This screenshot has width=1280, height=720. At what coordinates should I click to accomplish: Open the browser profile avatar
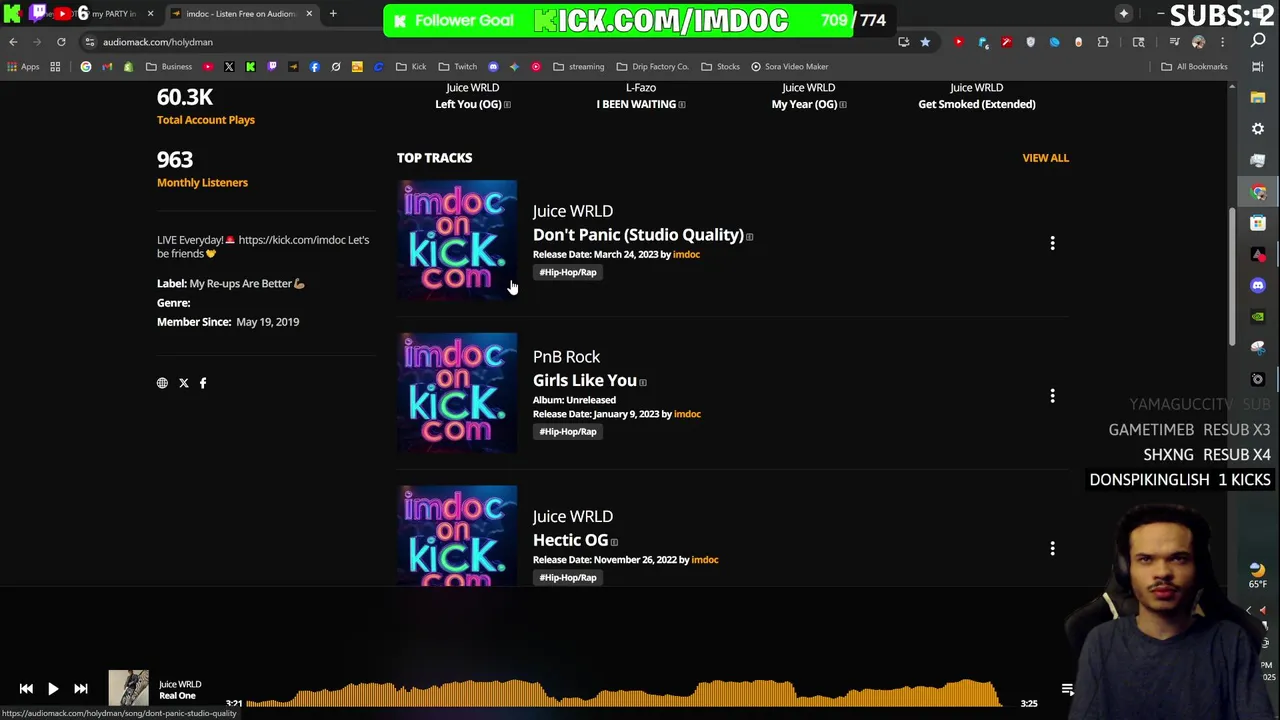click(x=1198, y=42)
